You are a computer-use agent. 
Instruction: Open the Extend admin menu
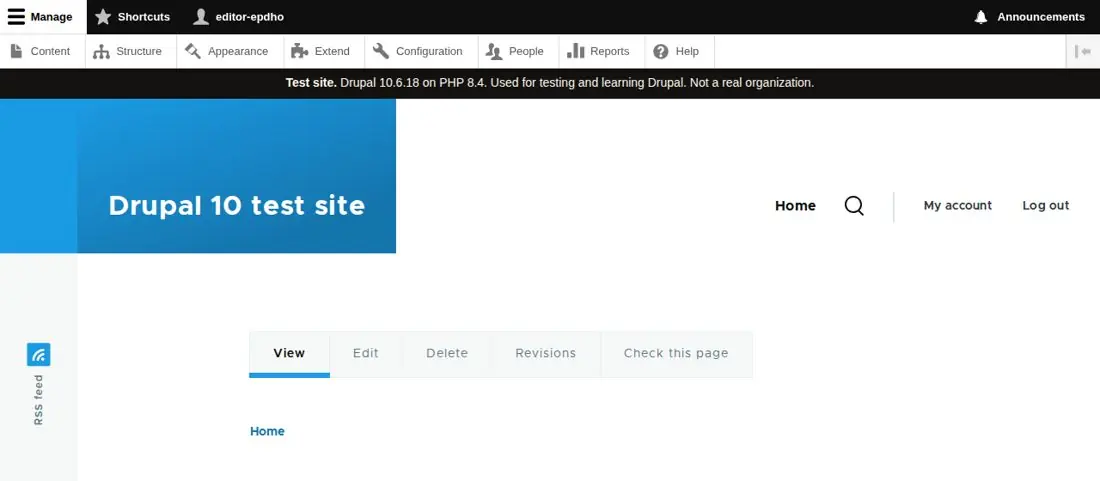[x=324, y=51]
